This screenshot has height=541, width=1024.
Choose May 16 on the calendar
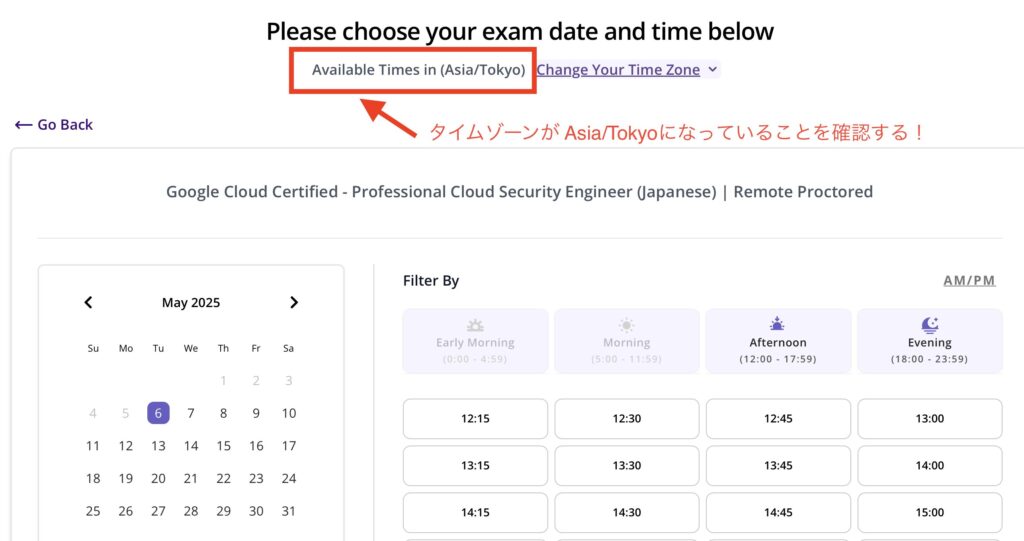[x=256, y=446]
